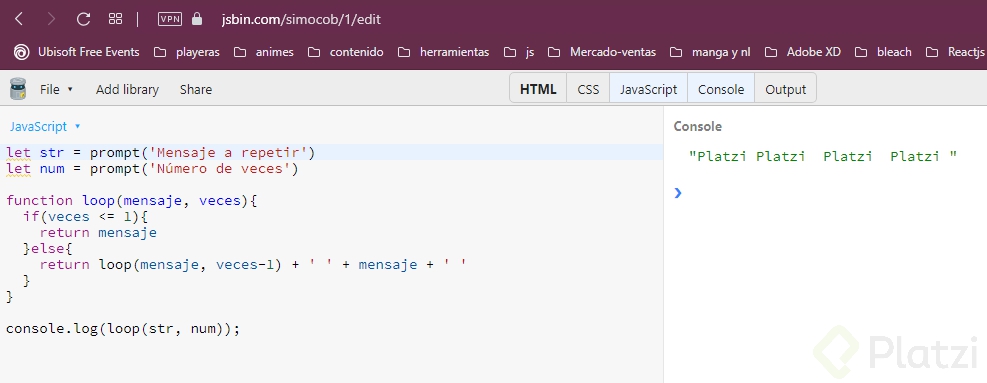Reload the page with the refresh icon
This screenshot has width=987, height=383.
click(x=83, y=20)
